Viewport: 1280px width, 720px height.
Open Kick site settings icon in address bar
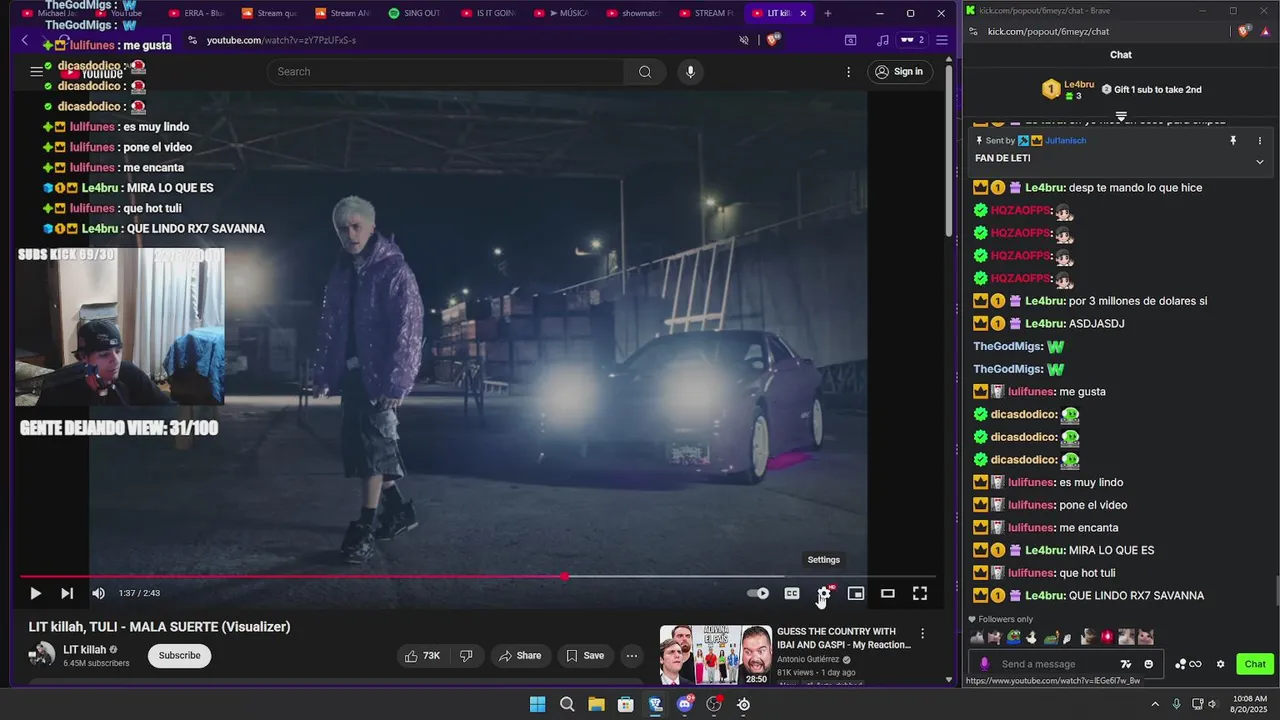[x=973, y=31]
